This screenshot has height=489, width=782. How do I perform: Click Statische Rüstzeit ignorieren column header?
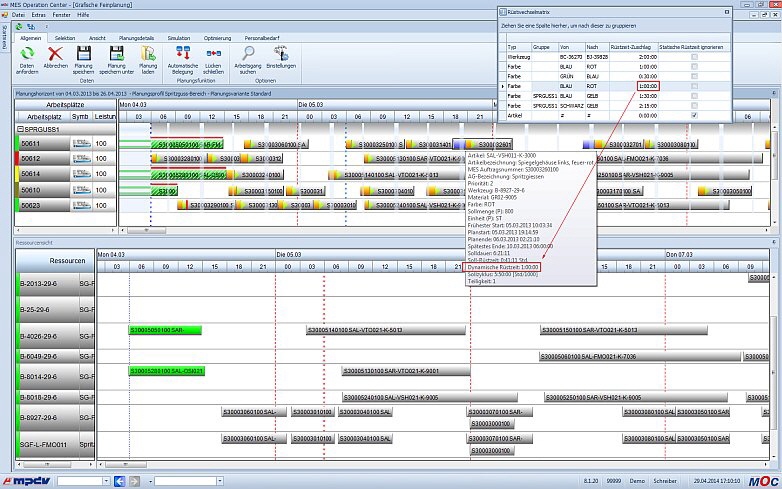coord(694,47)
